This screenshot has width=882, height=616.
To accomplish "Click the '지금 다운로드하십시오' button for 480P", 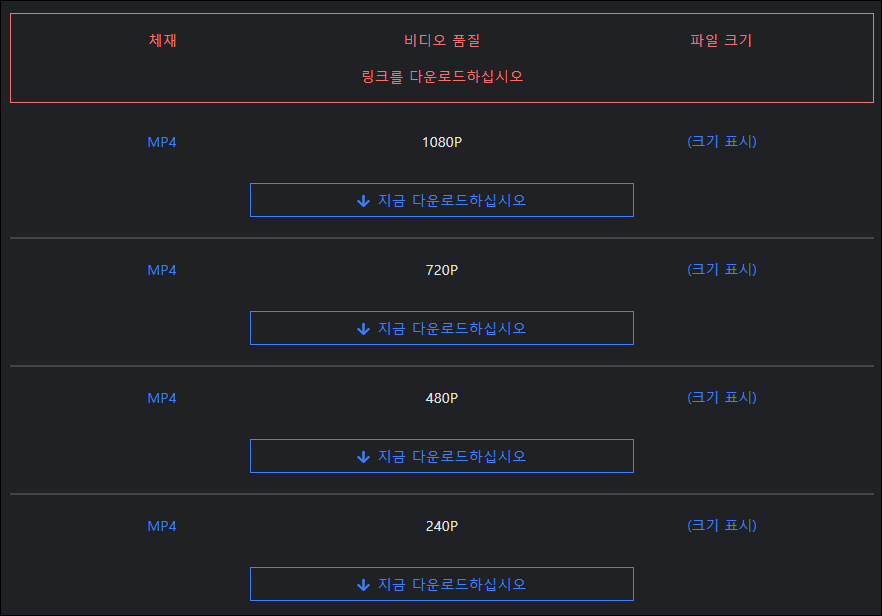I will (441, 456).
